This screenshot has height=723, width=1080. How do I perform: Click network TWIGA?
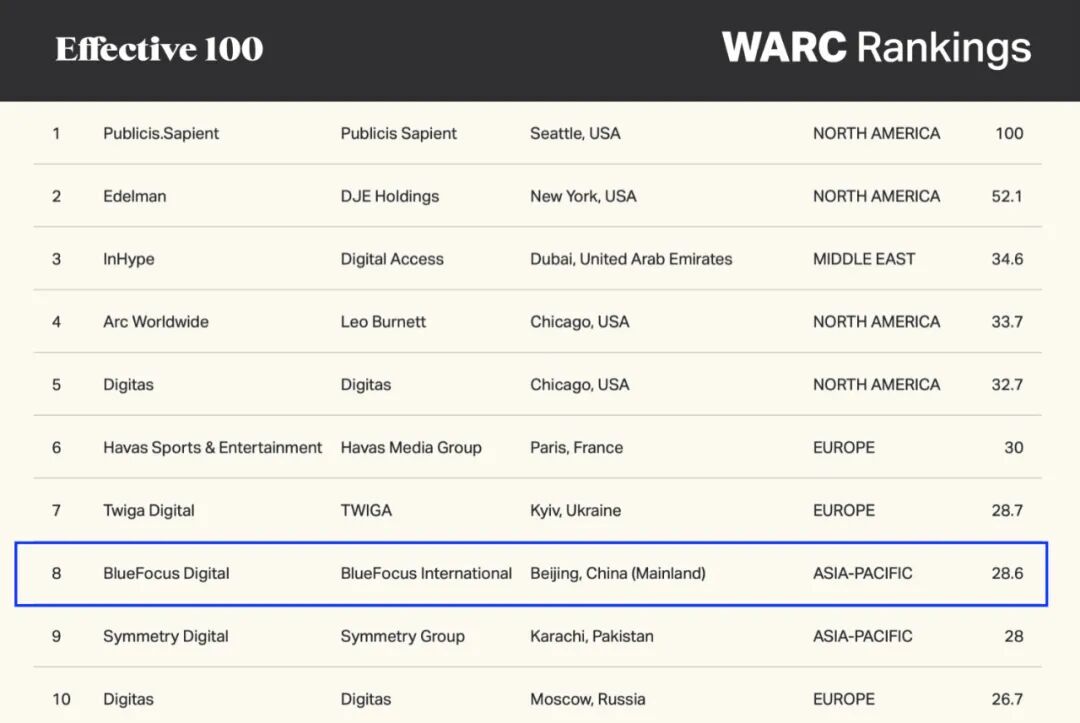pos(366,510)
